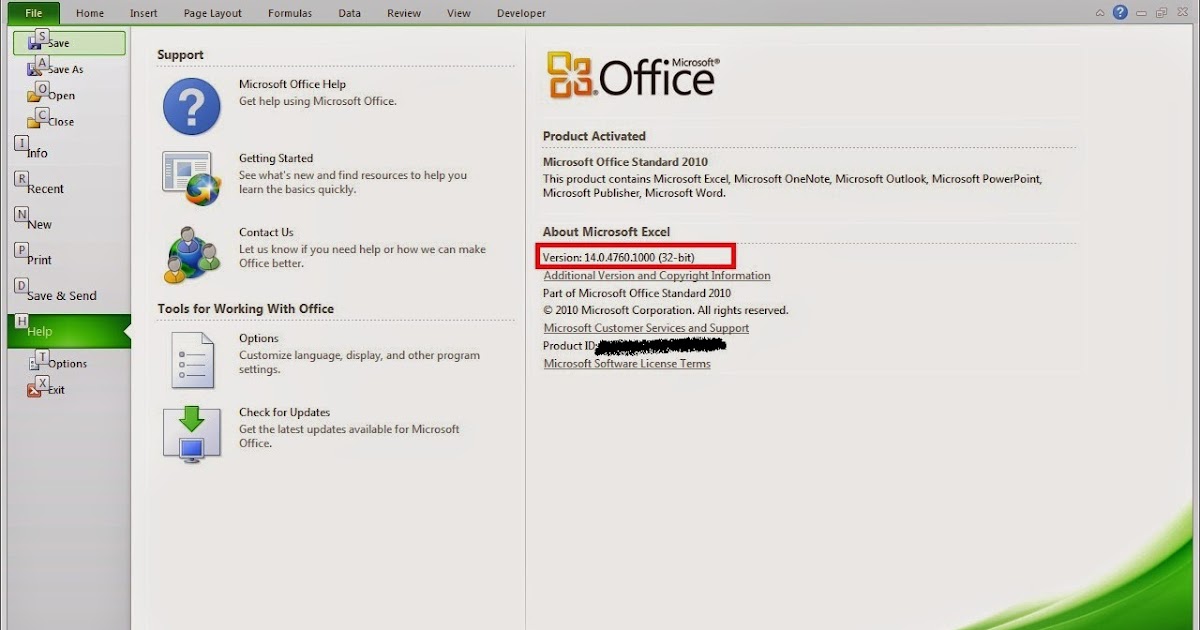Click the Contact Us heading text
This screenshot has height=630, width=1200.
pos(266,233)
